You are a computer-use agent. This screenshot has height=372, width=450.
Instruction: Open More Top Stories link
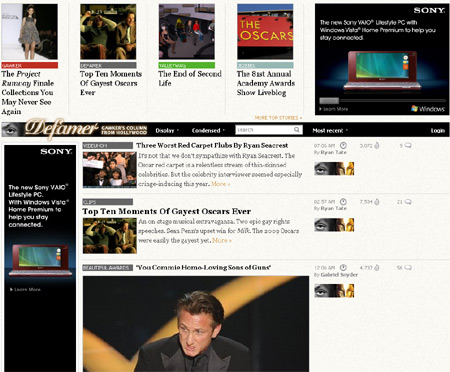point(278,118)
